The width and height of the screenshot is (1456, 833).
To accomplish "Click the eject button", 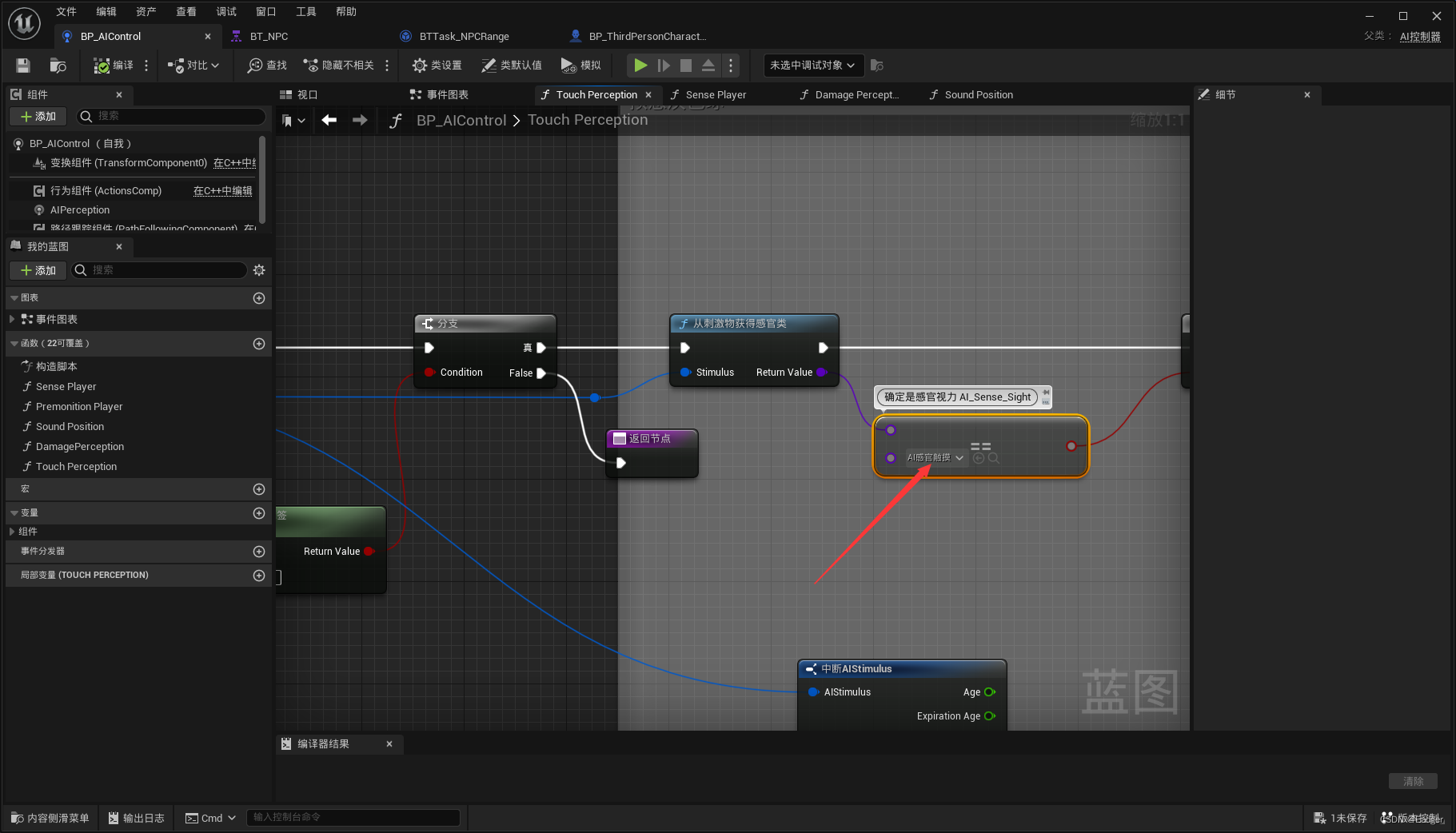I will click(708, 66).
